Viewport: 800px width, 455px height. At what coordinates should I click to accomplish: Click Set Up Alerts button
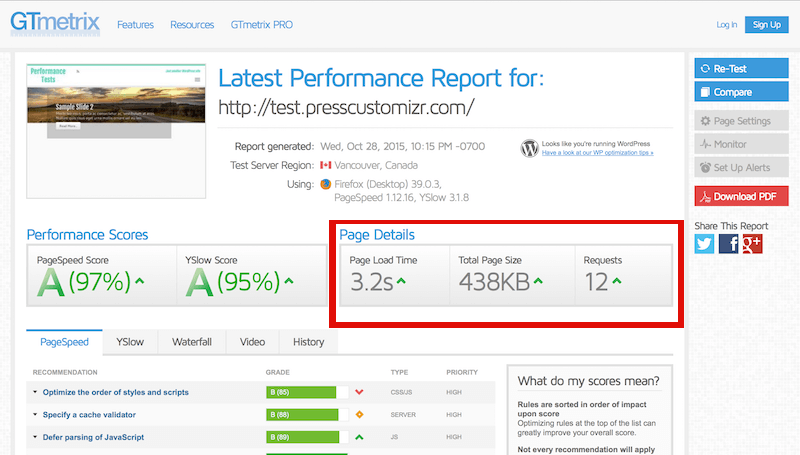pyautogui.click(x=741, y=167)
